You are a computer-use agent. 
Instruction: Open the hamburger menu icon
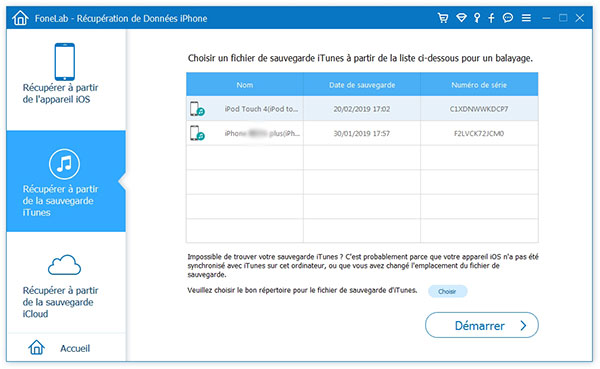526,18
